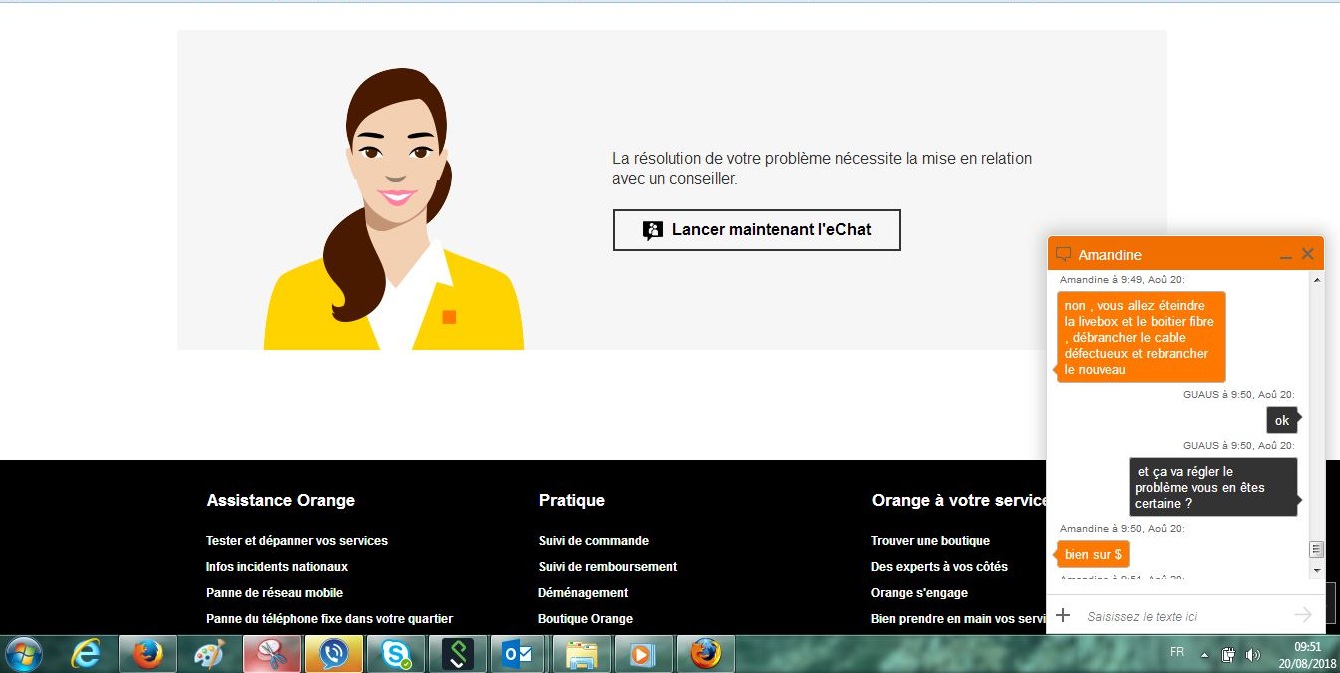Viewport: 1340px width, 673px height.
Task: Open Paint from the taskbar
Action: pos(210,654)
